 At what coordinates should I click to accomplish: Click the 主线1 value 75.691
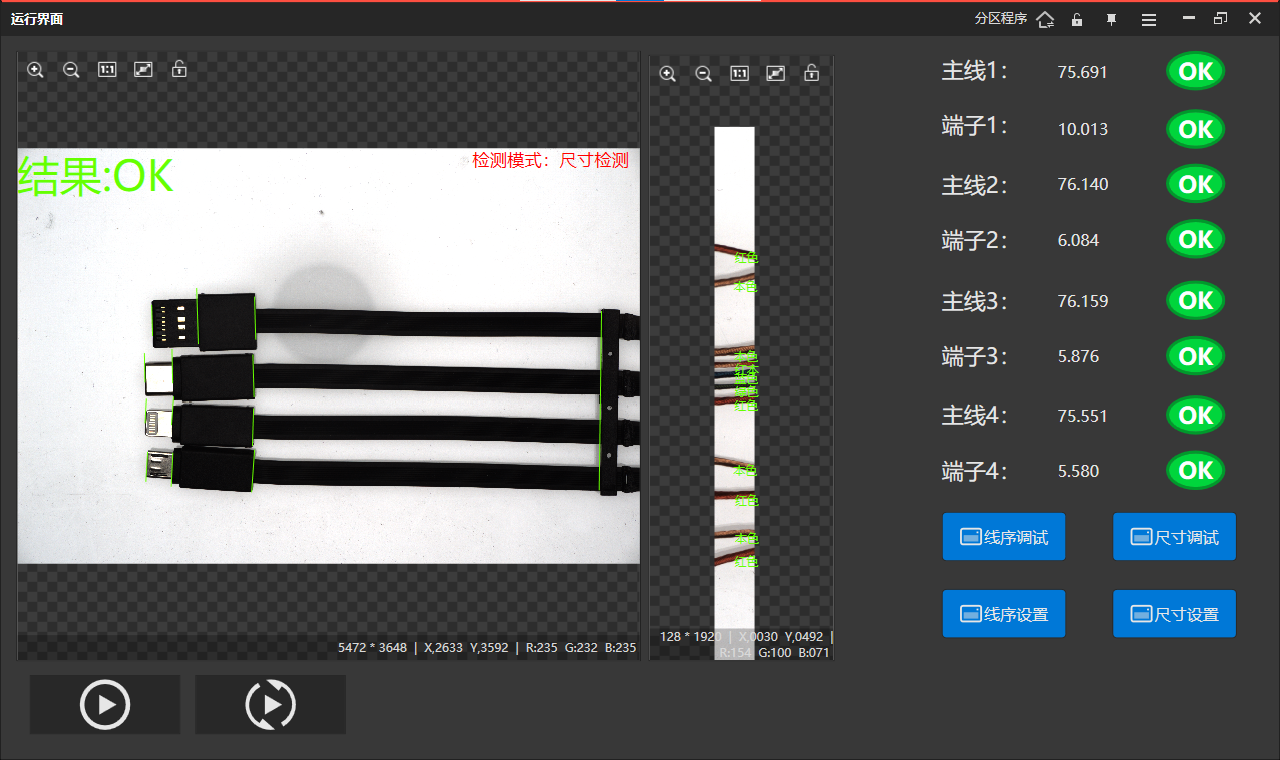pos(1082,72)
